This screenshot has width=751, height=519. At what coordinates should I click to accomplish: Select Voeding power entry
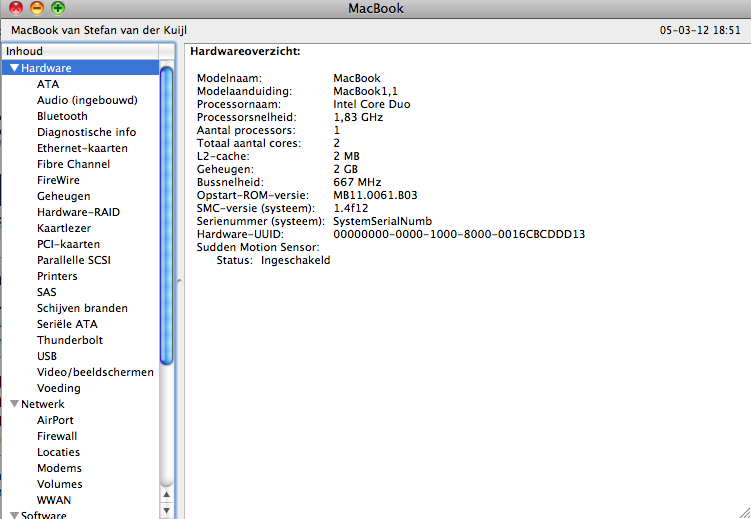coord(58,388)
